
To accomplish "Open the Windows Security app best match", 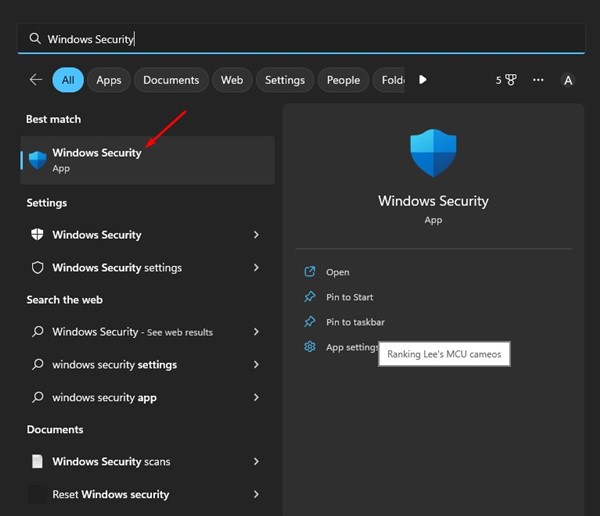I will [148, 160].
